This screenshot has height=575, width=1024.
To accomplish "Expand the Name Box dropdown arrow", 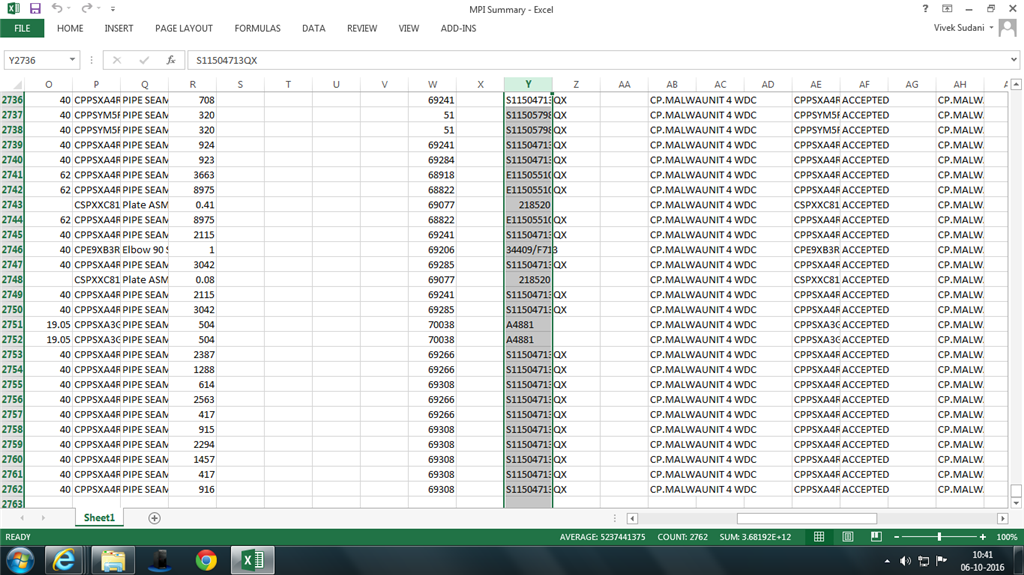I will click(72, 60).
